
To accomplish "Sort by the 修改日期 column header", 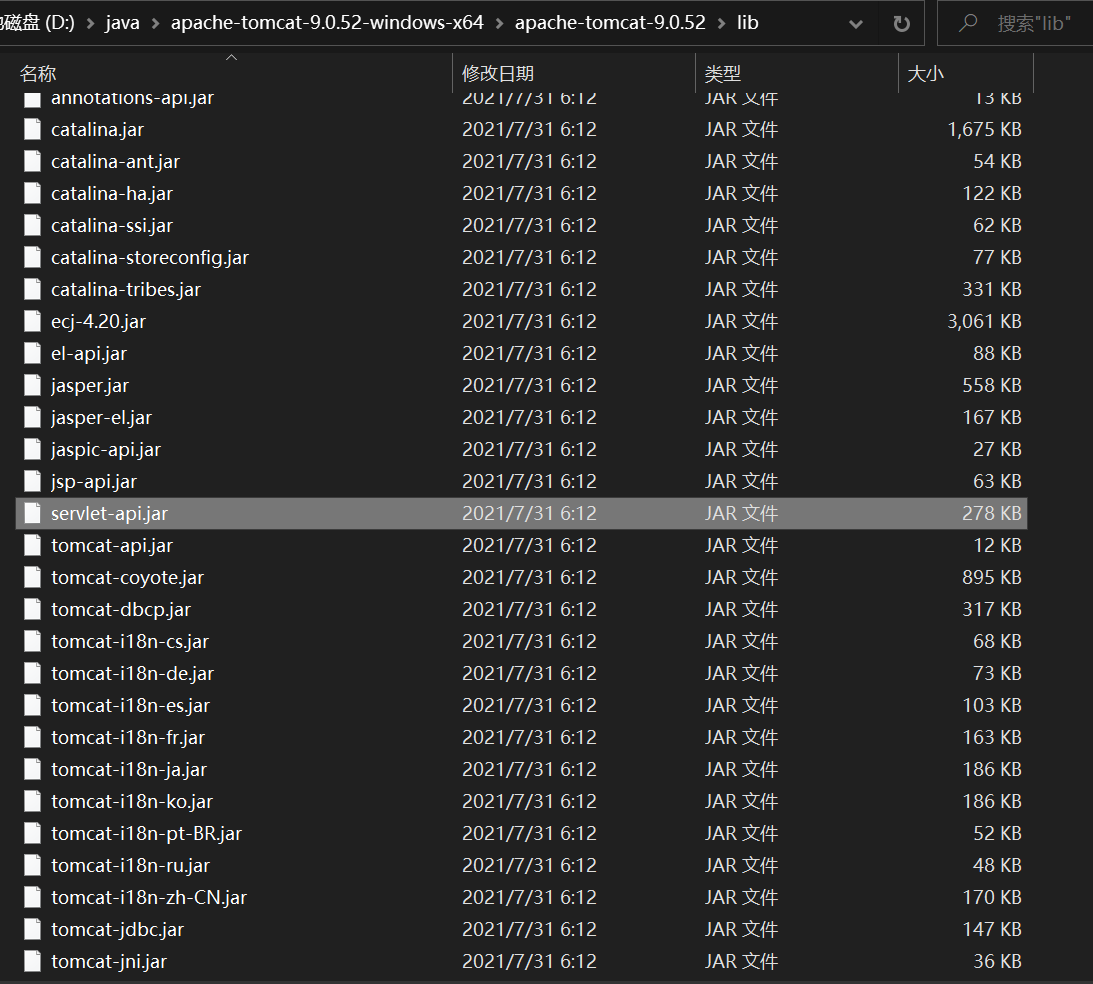I will [x=498, y=73].
